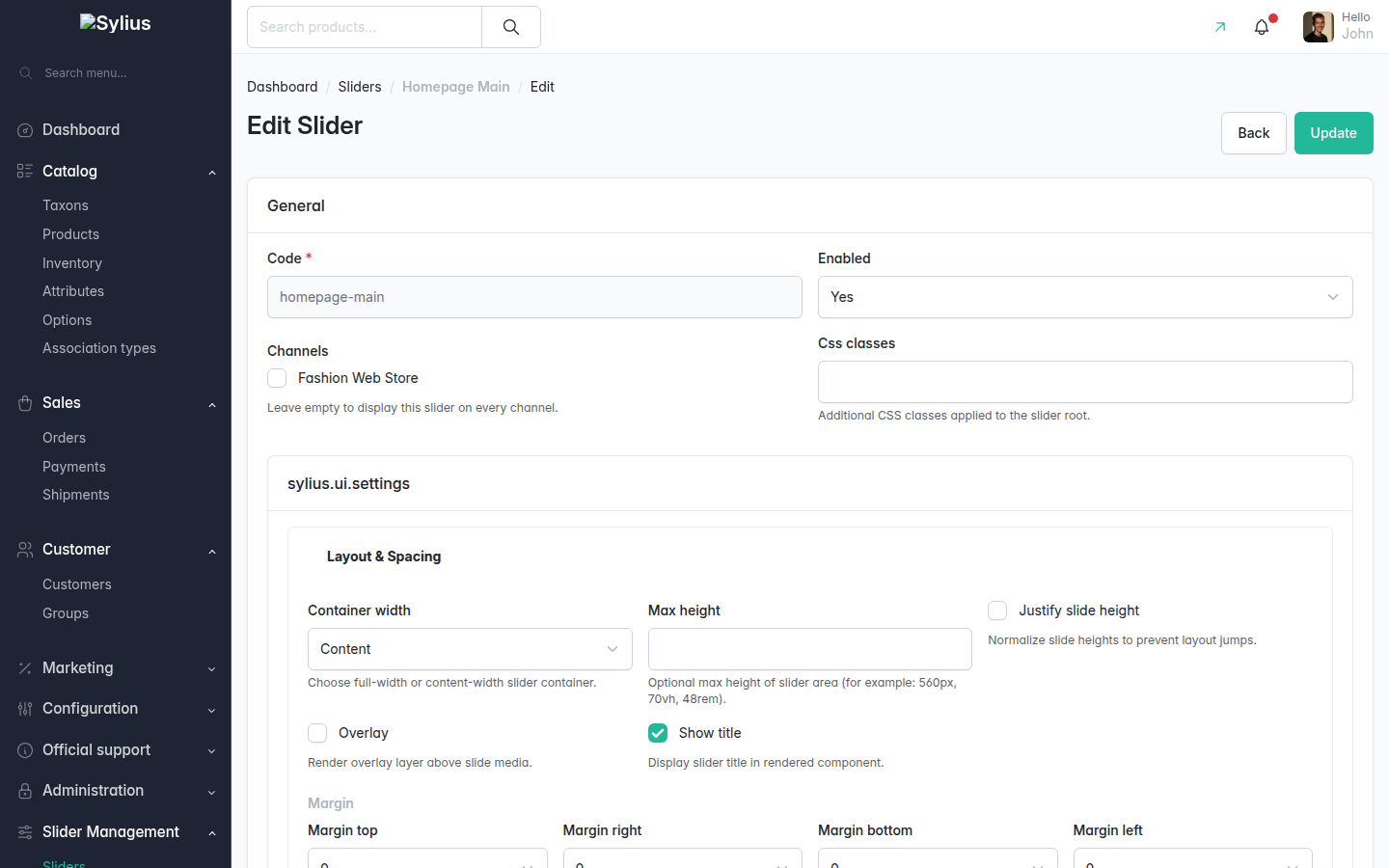Click the Css classes input

click(x=1085, y=382)
